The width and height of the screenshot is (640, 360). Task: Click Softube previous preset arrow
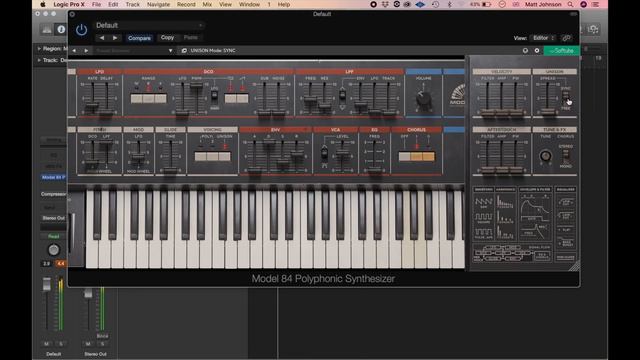(x=74, y=51)
